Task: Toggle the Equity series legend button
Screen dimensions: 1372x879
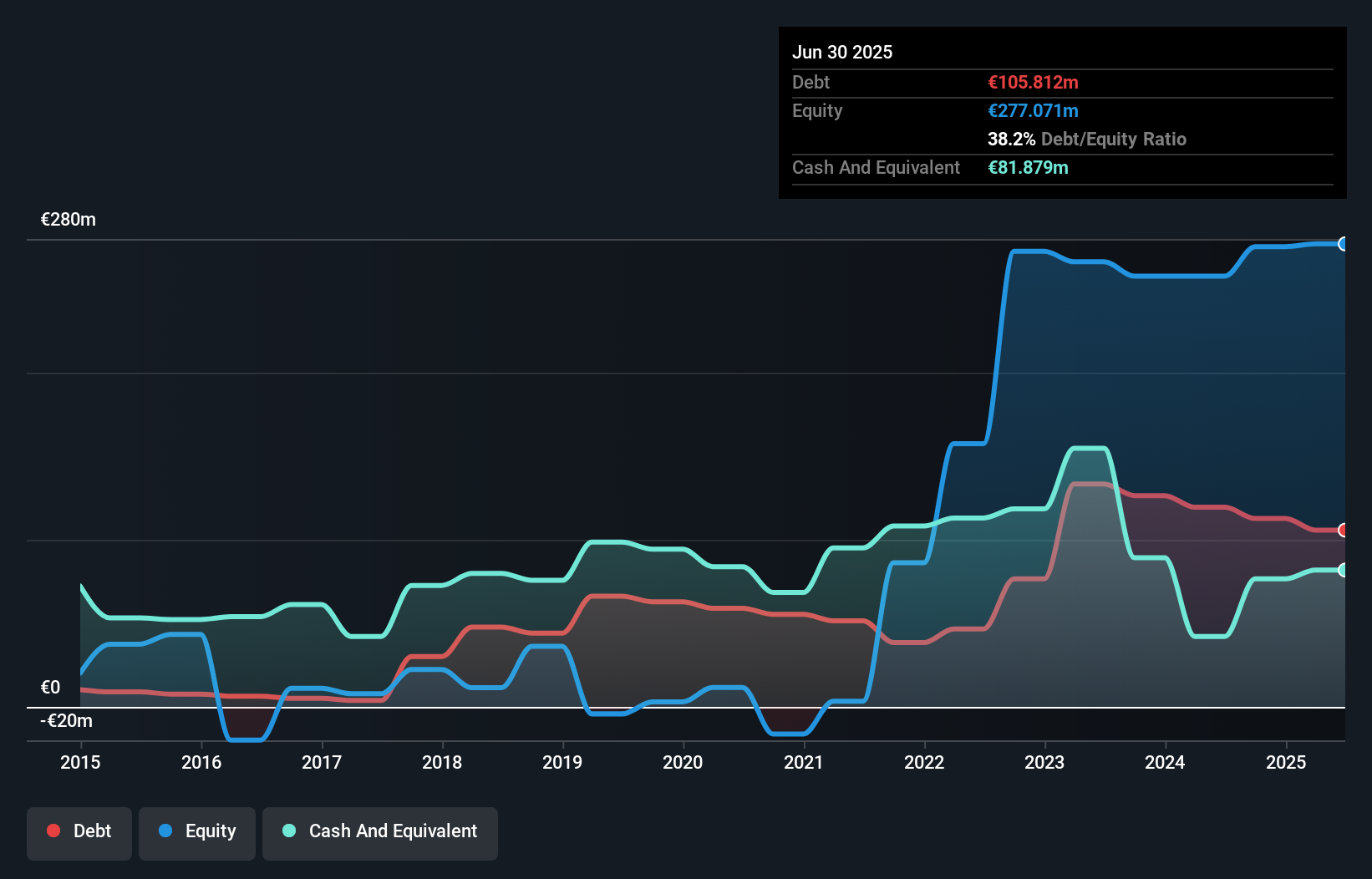Action: point(197,833)
